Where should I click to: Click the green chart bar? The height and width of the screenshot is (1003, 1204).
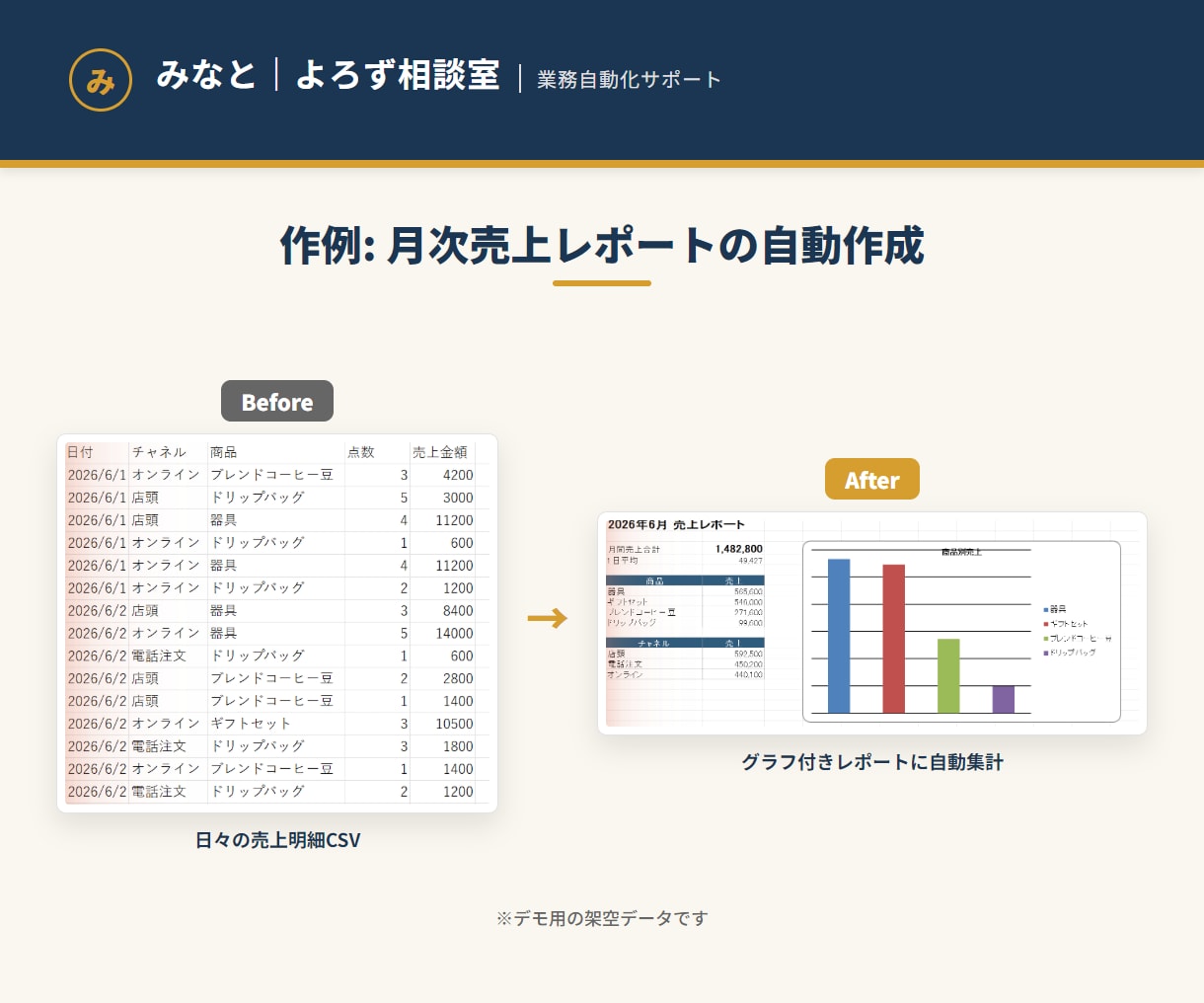coord(948,675)
